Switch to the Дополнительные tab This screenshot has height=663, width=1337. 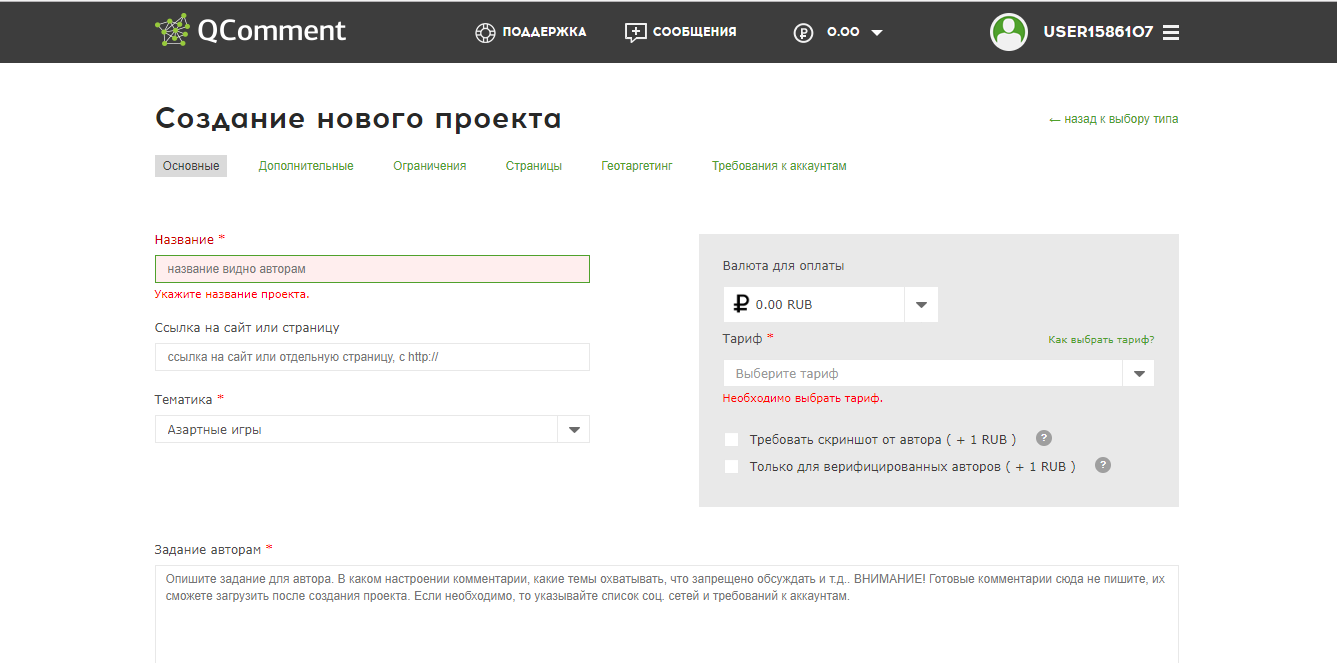coord(306,165)
